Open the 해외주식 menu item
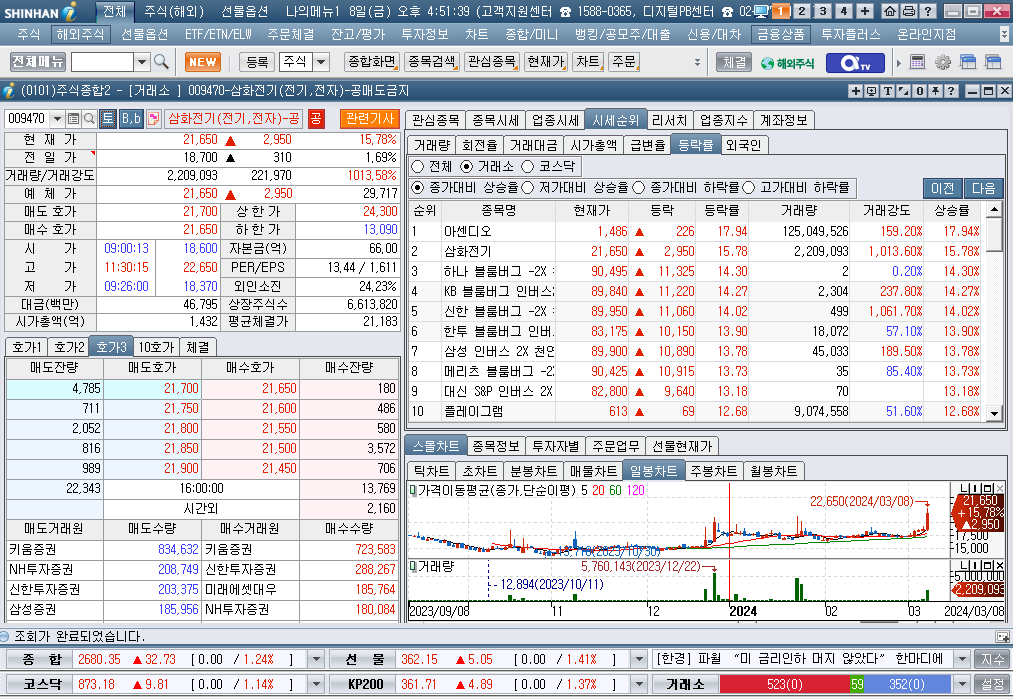This screenshot has height=699, width=1013. 80,34
